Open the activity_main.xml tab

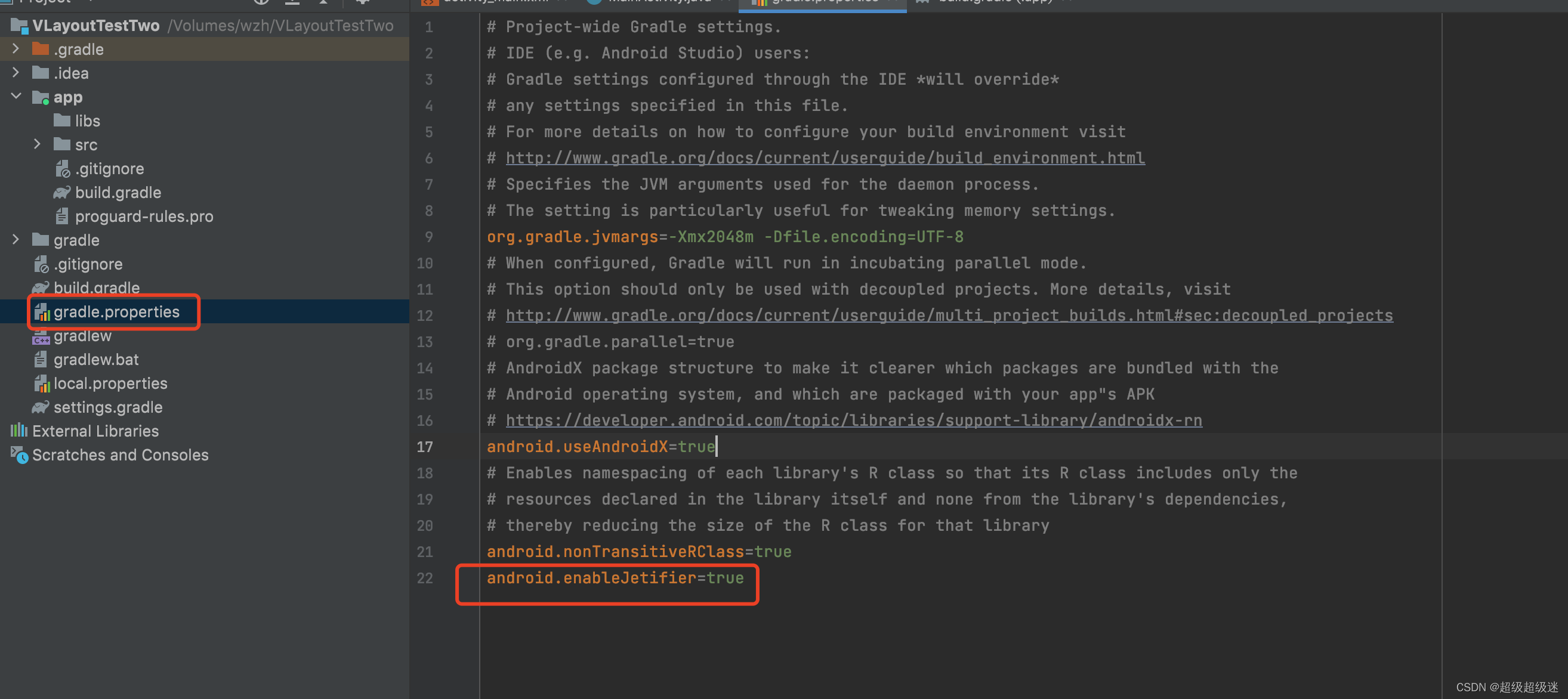(x=493, y=1)
